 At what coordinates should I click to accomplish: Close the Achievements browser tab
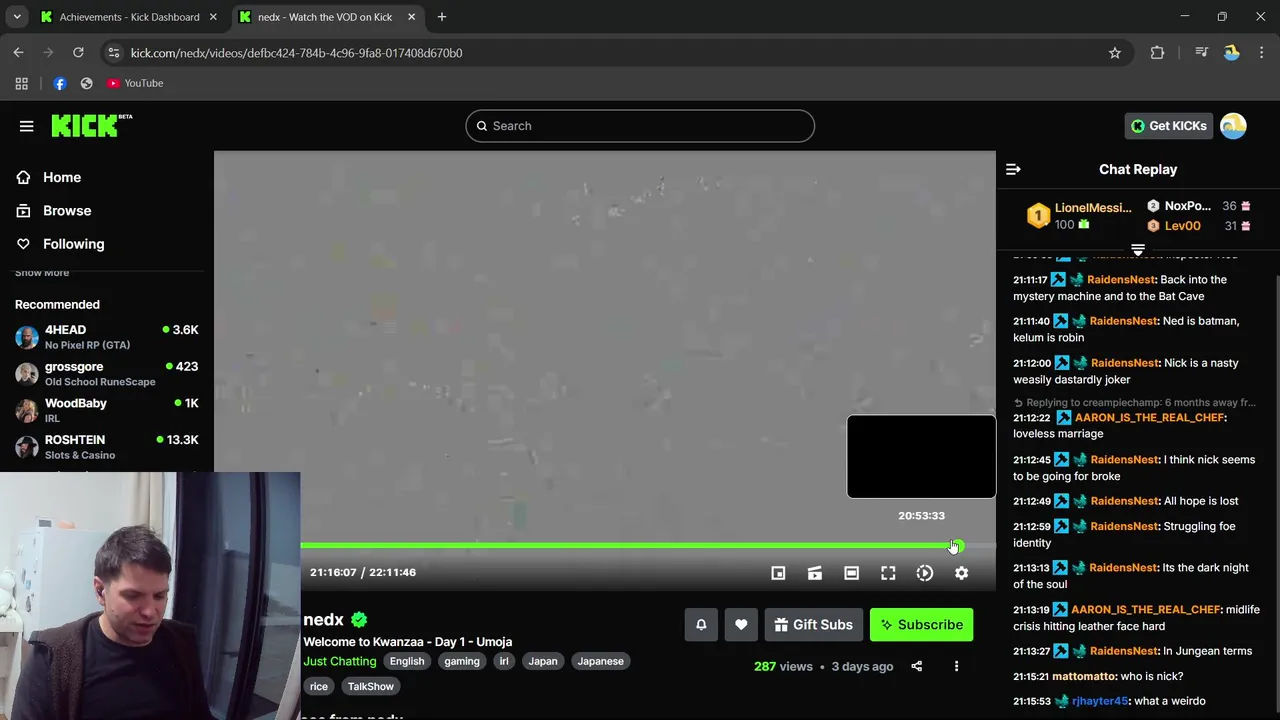click(215, 17)
